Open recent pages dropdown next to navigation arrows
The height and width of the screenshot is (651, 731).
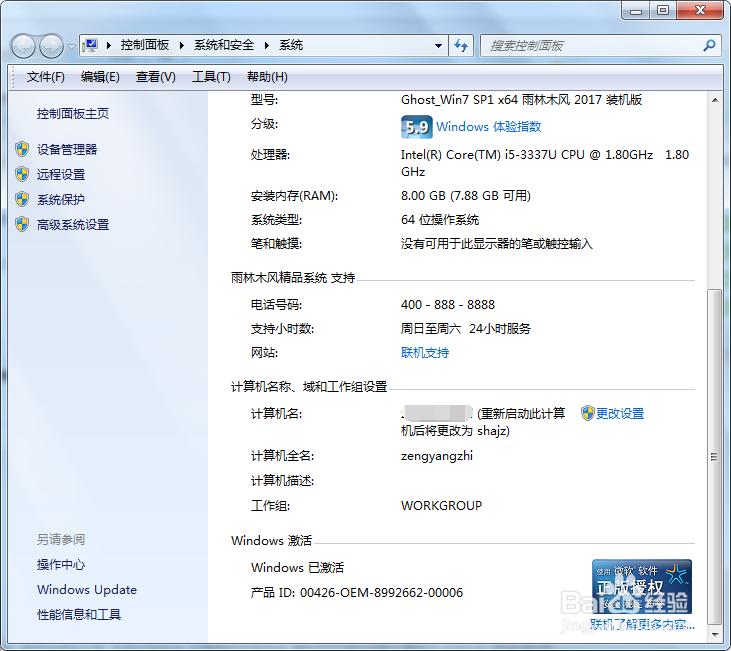click(x=71, y=46)
